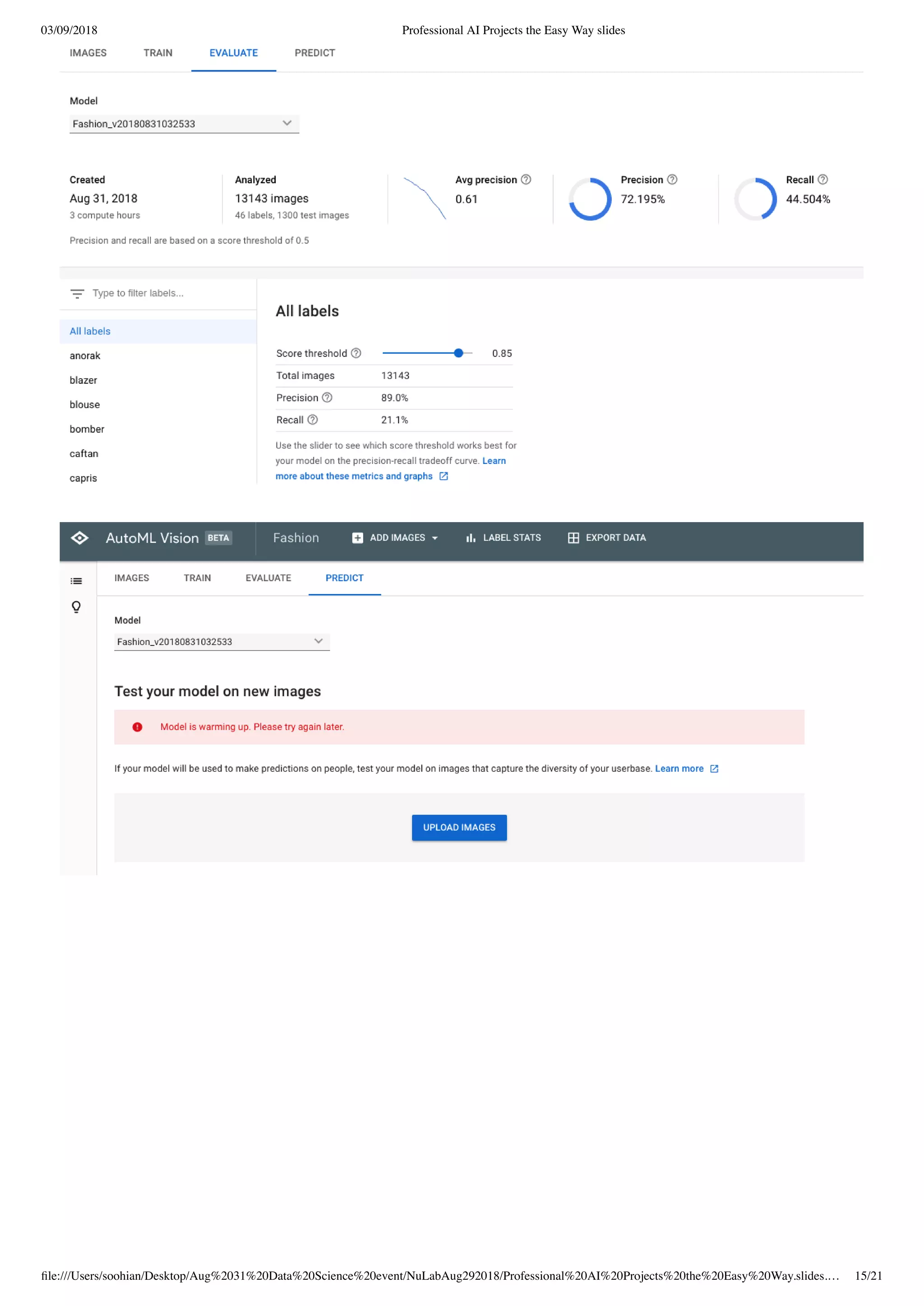Click help icon next to Score threshold
924x1306 pixels.
[356, 353]
